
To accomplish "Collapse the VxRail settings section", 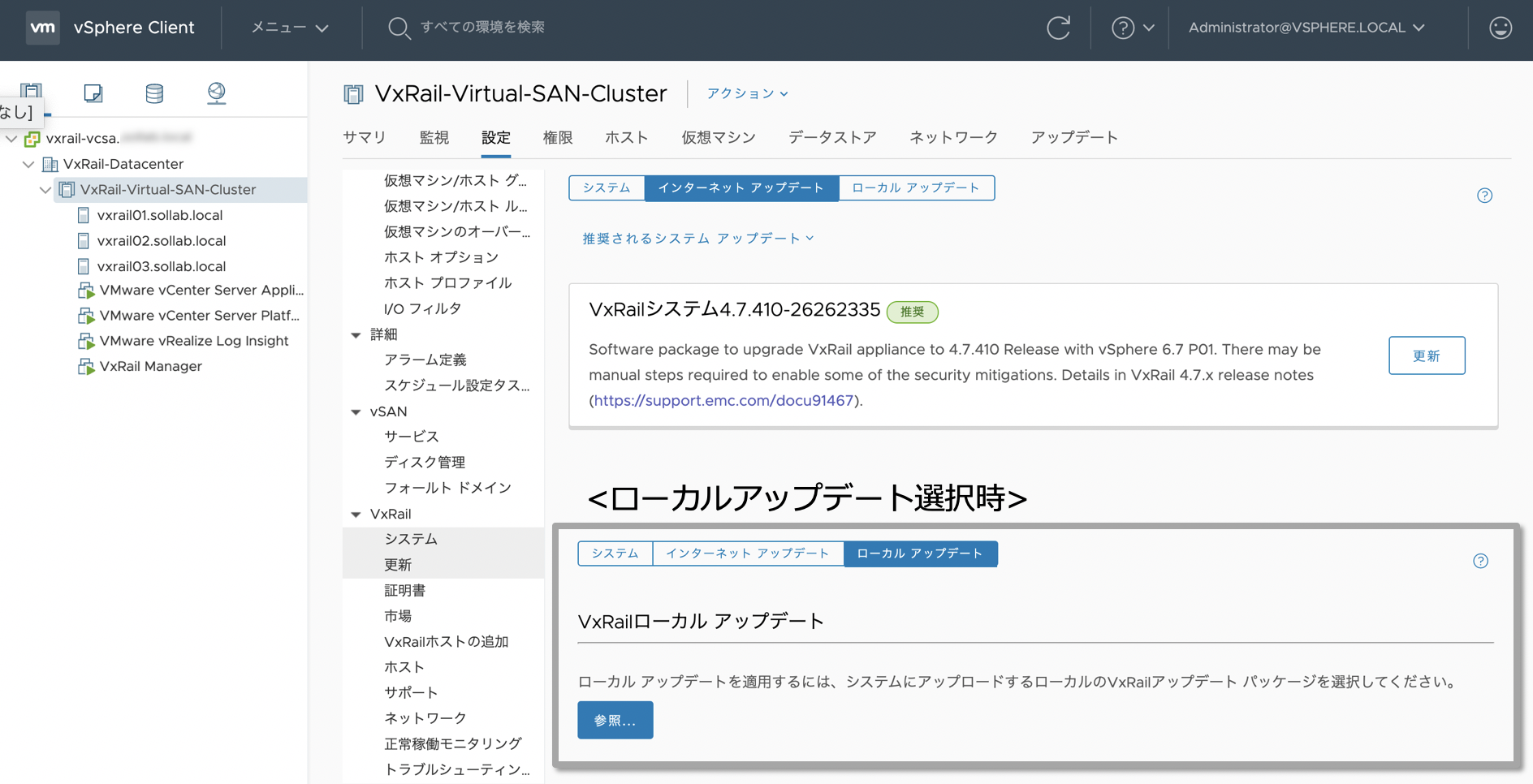I will point(356,514).
